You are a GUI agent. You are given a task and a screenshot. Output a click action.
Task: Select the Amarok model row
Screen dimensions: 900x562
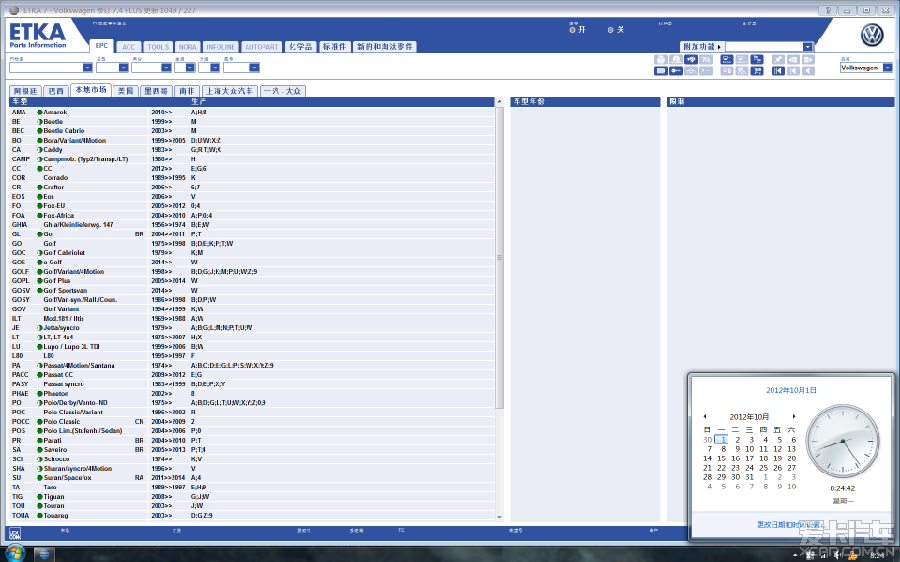(x=252, y=112)
